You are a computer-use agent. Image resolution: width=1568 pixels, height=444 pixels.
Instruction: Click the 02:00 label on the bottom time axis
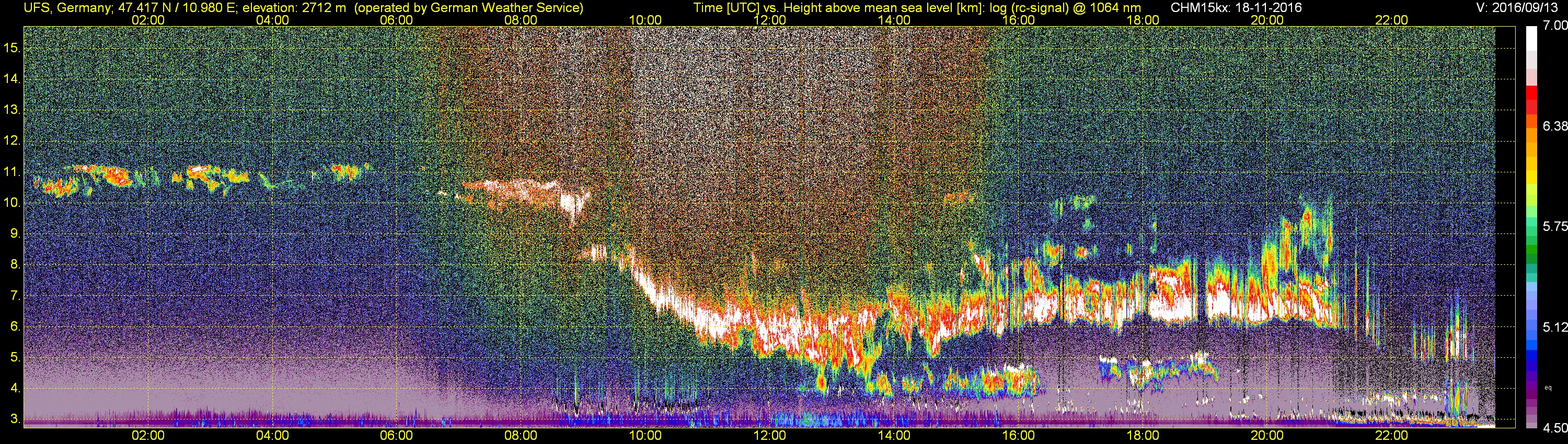148,436
